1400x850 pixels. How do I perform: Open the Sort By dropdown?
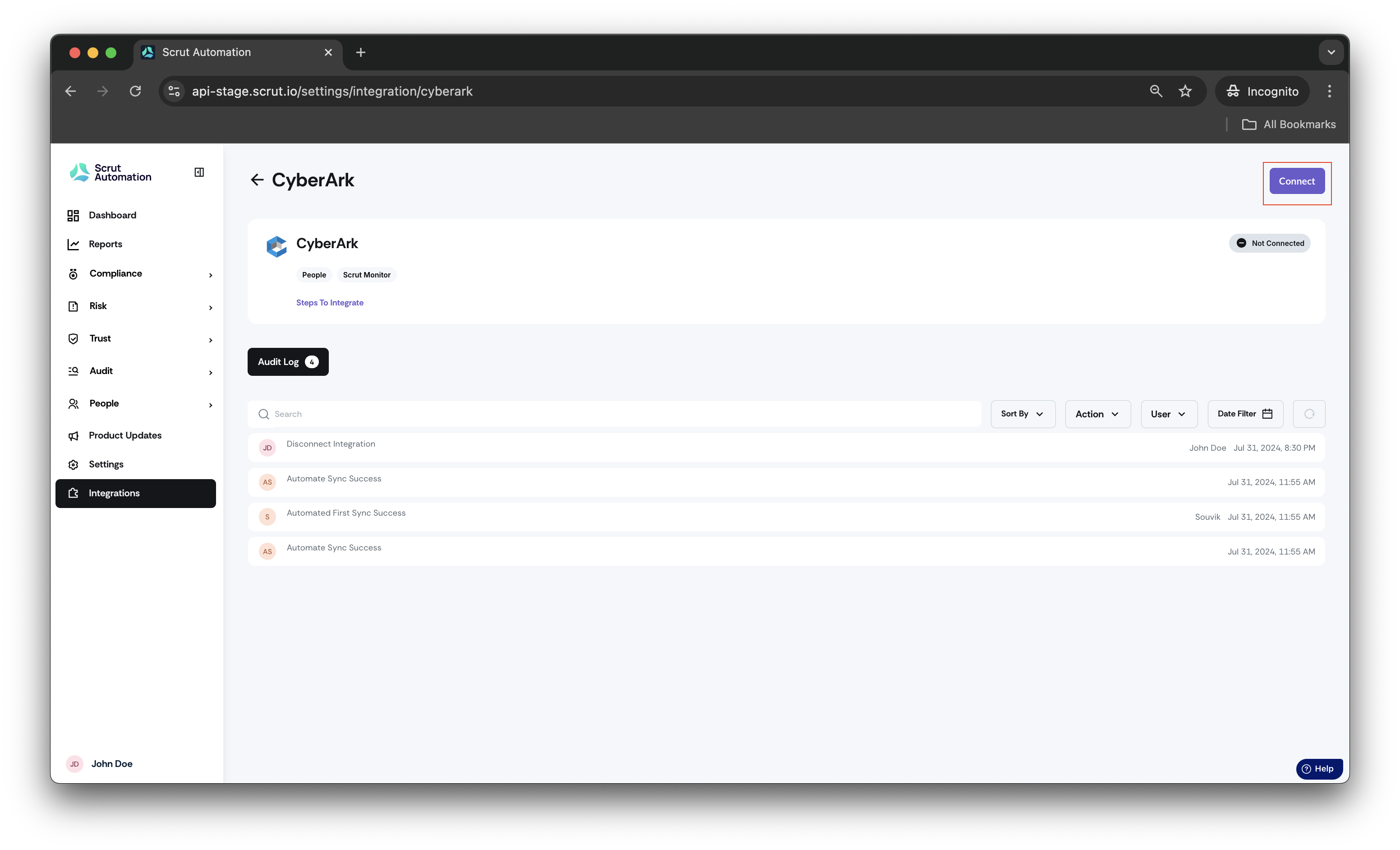[x=1023, y=414]
